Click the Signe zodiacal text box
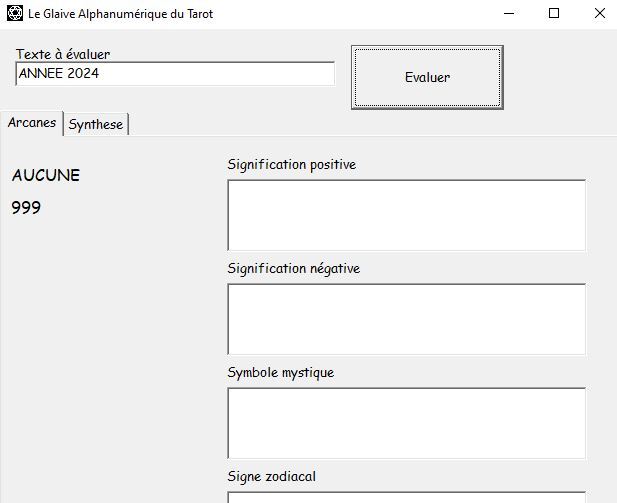Image resolution: width=617 pixels, height=503 pixels. point(406,496)
